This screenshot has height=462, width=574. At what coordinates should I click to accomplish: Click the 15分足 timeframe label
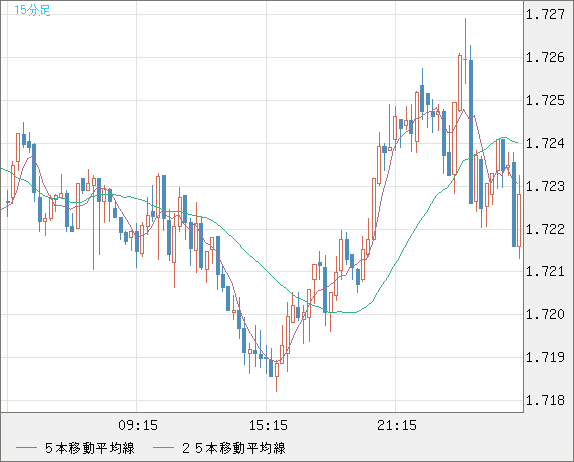[x=32, y=10]
